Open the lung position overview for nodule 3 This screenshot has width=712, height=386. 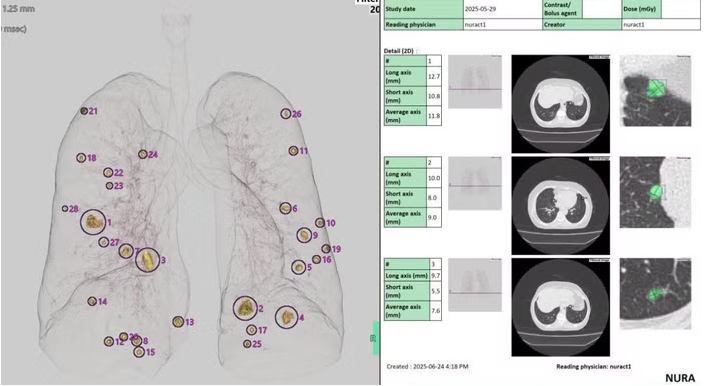point(475,285)
